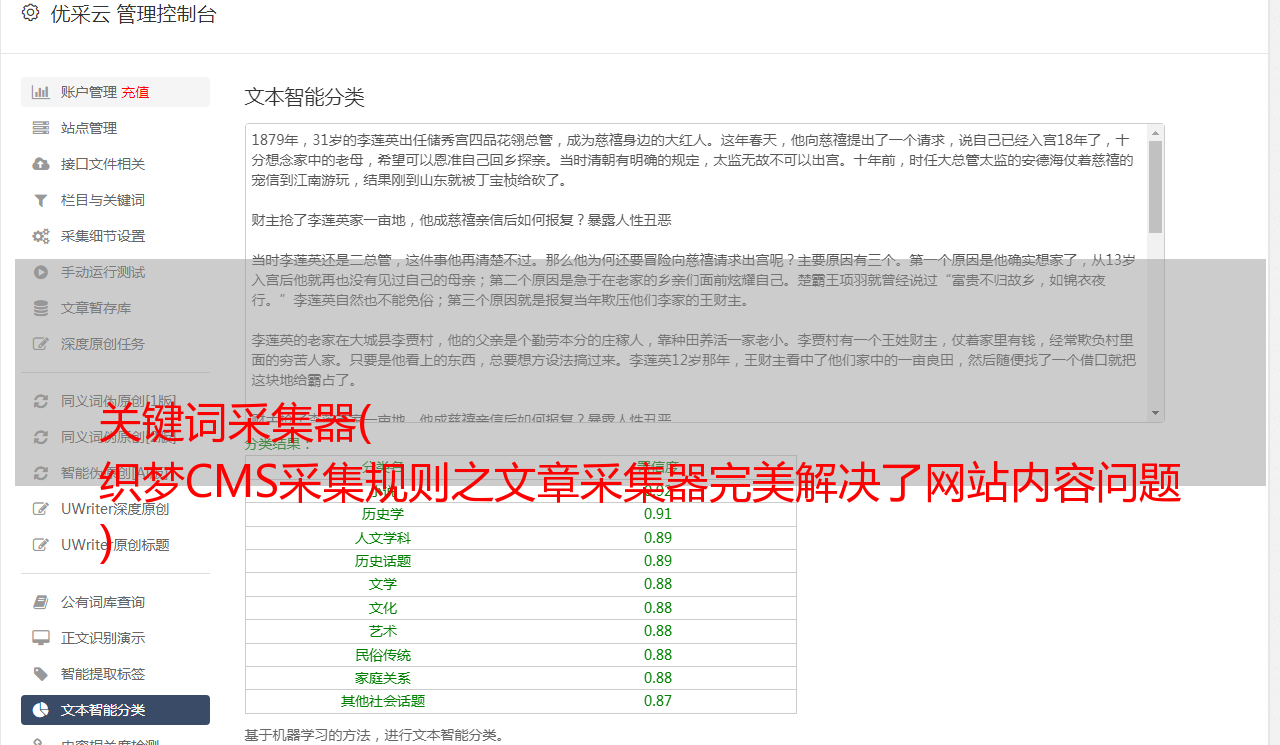Viewport: 1280px width, 745px height.
Task: Click the edit icon for UWriter原创标题
Action: [x=41, y=545]
